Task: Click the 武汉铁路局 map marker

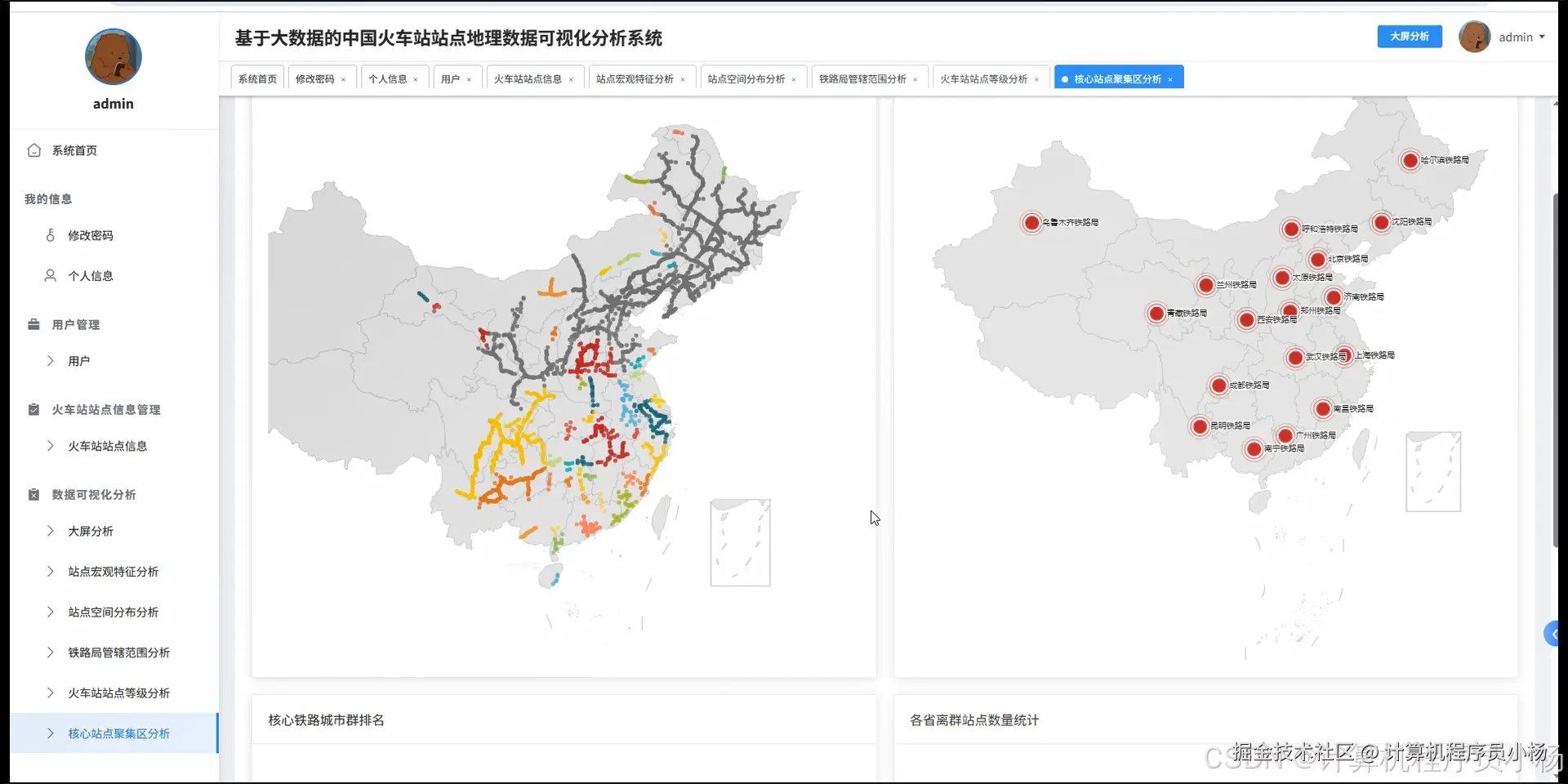Action: click(x=1294, y=357)
